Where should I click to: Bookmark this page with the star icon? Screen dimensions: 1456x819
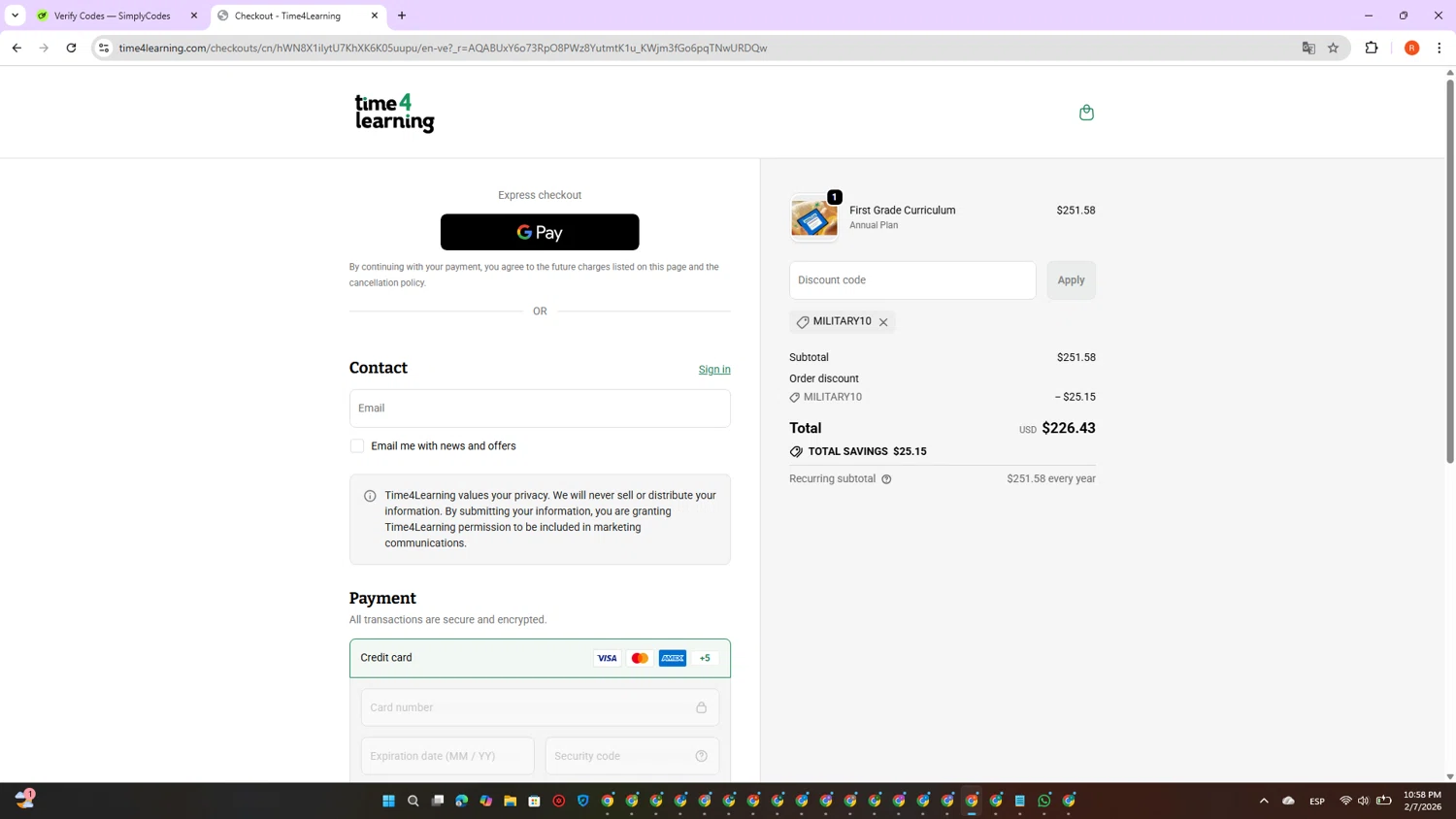[x=1334, y=48]
